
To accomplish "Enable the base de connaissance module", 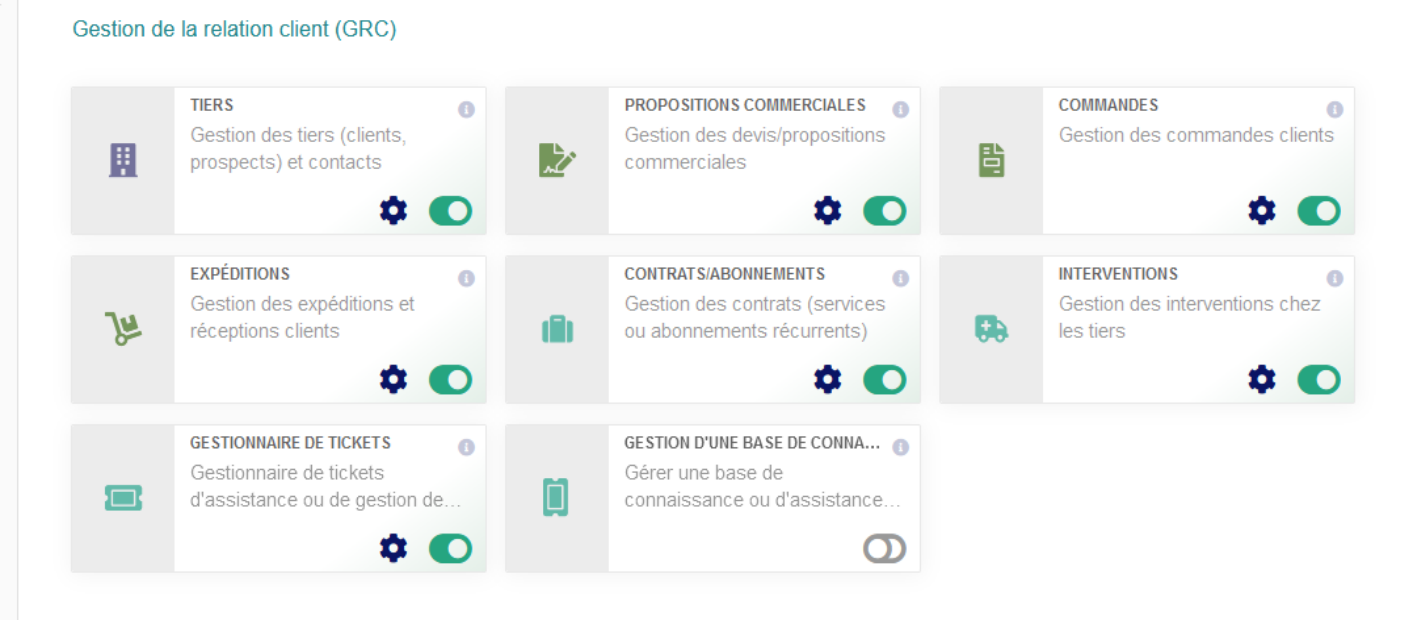I will [885, 549].
